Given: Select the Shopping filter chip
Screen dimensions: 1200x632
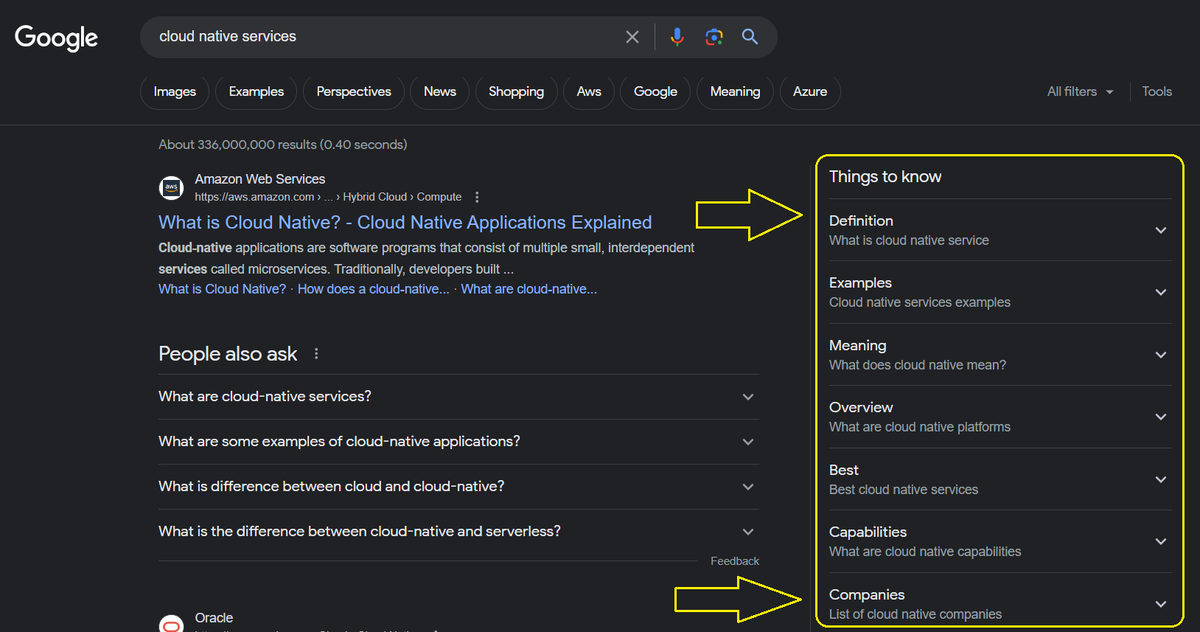Looking at the screenshot, I should pyautogui.click(x=516, y=91).
